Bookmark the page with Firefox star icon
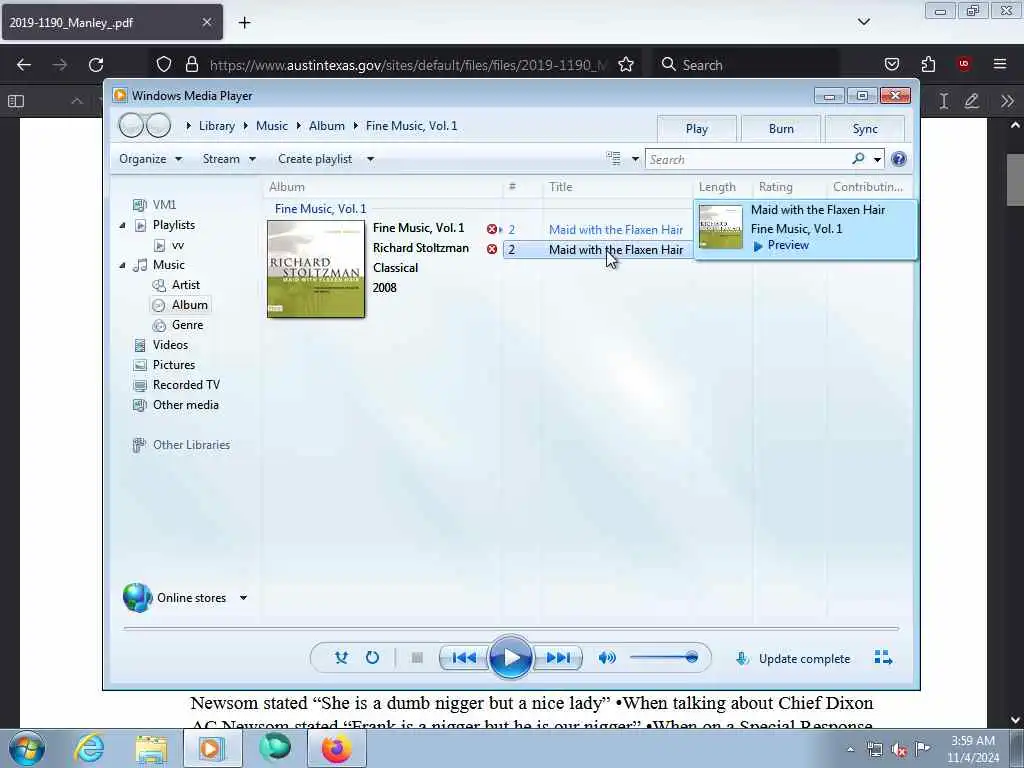This screenshot has width=1024, height=768. click(x=626, y=65)
